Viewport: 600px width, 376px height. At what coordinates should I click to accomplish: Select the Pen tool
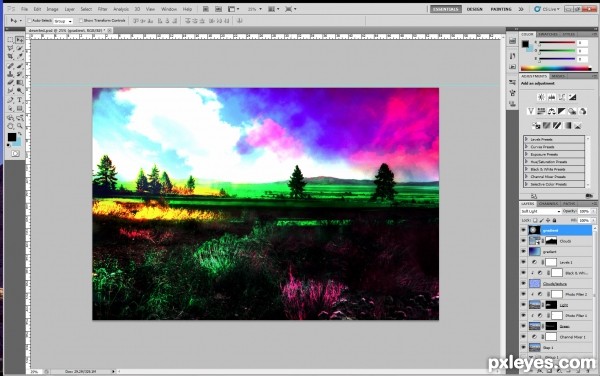[x=10, y=100]
